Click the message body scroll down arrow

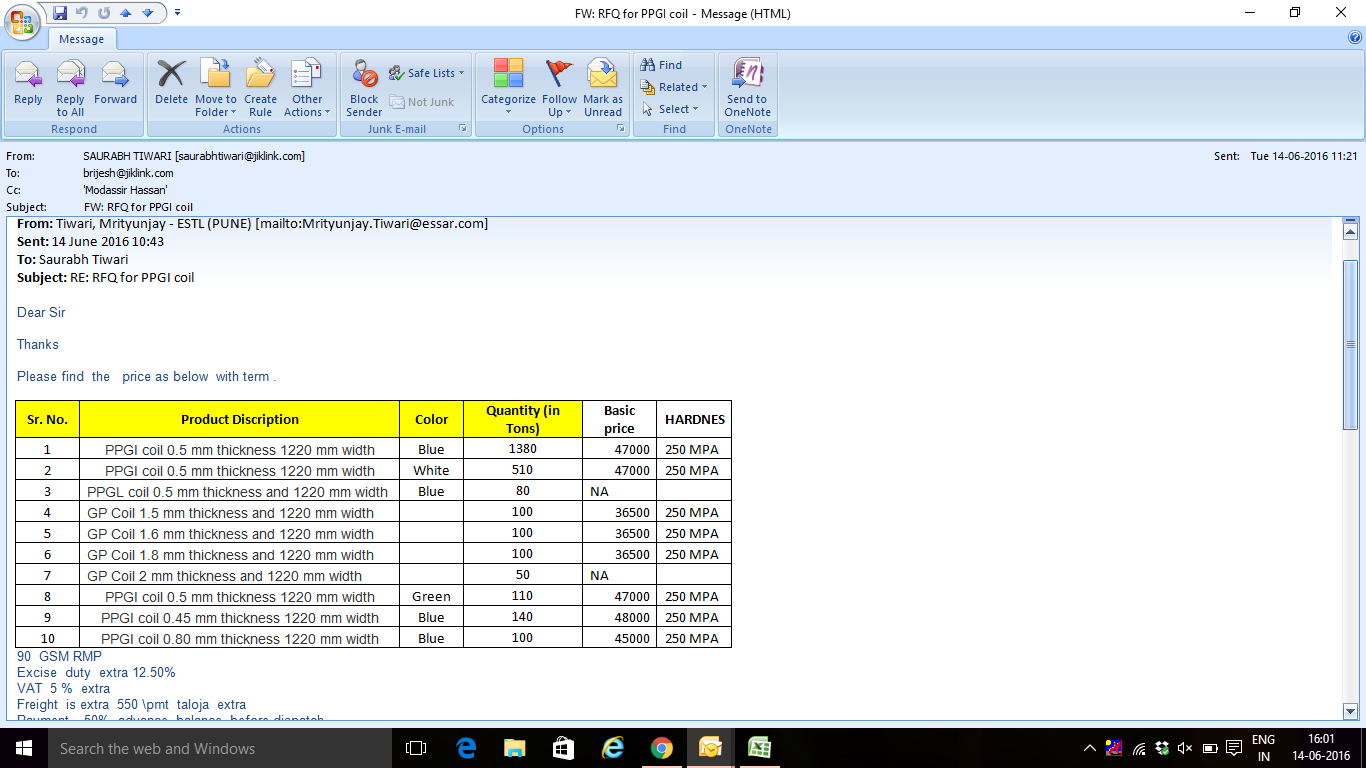point(1350,711)
